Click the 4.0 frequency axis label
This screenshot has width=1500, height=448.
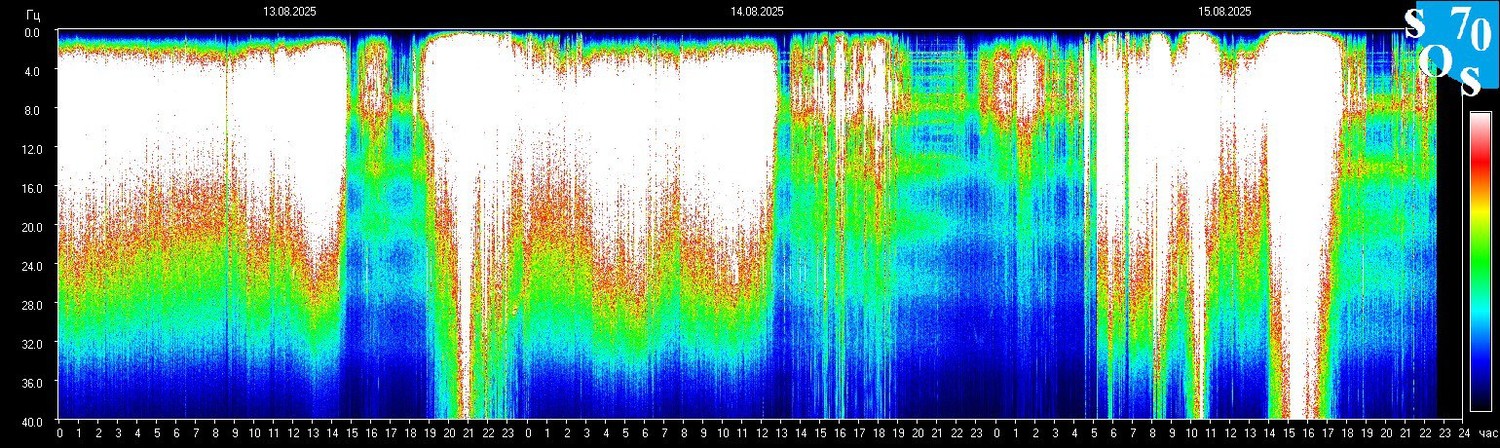(32, 71)
